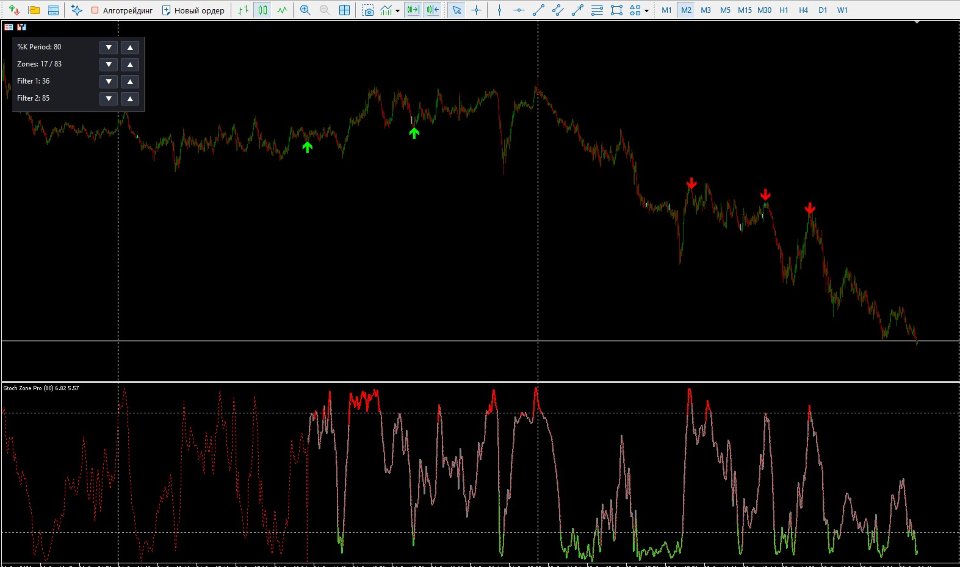Open the Toolbox panel icon
Screen dimensions: 960x567
[x=53, y=10]
